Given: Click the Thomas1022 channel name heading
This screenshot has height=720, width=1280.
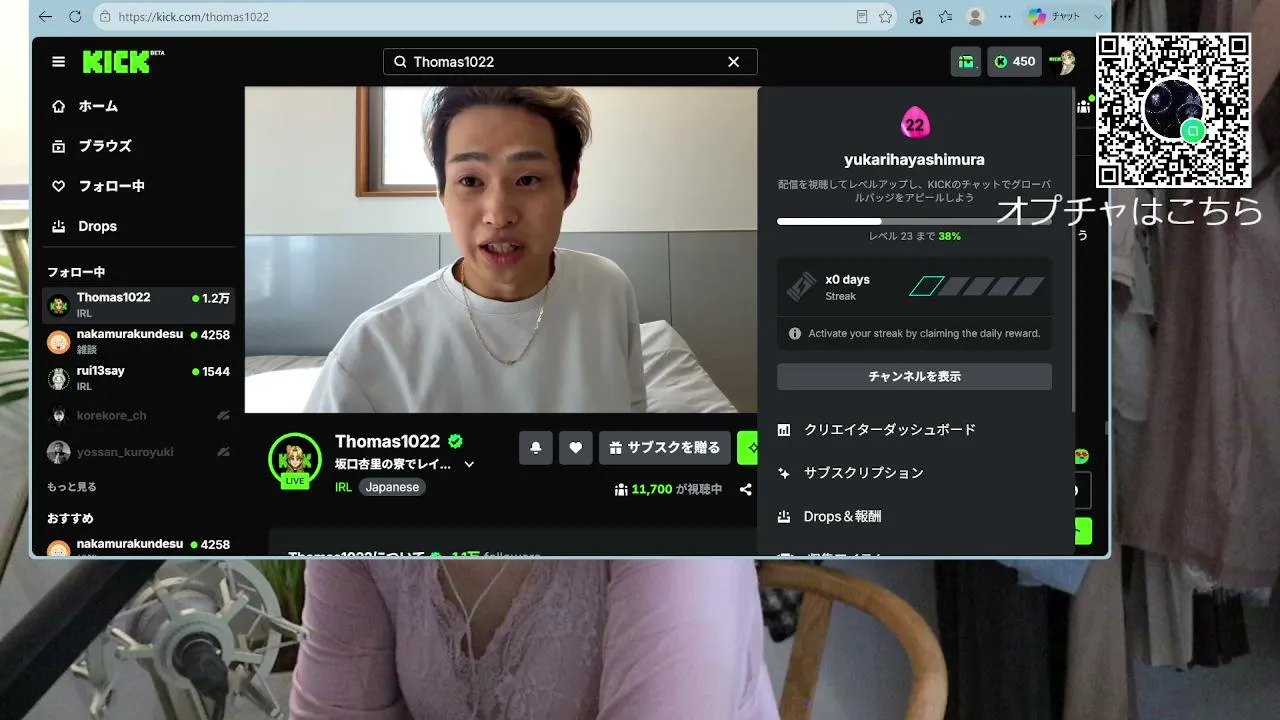Looking at the screenshot, I should point(388,441).
